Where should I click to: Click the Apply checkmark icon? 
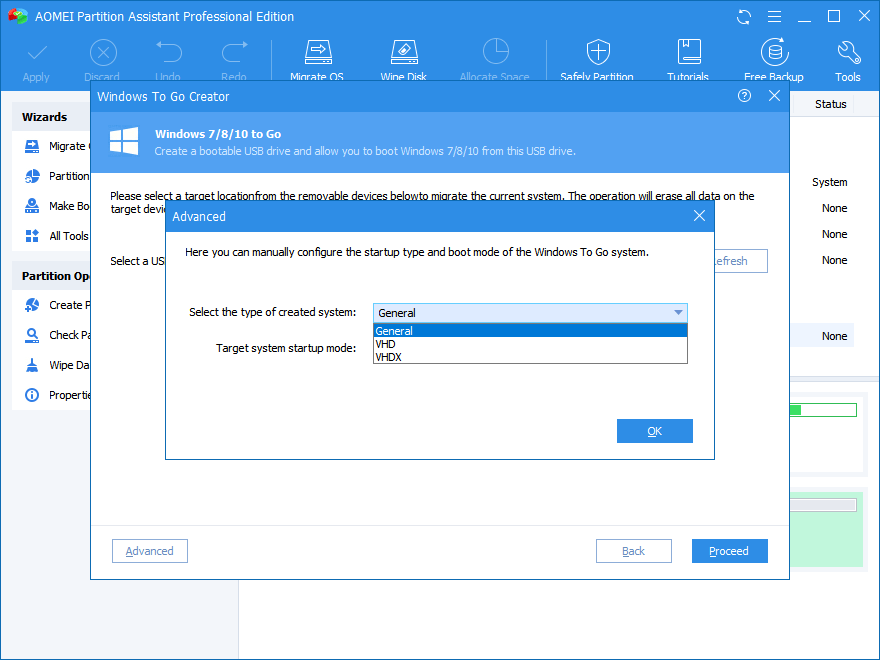pyautogui.click(x=36, y=53)
